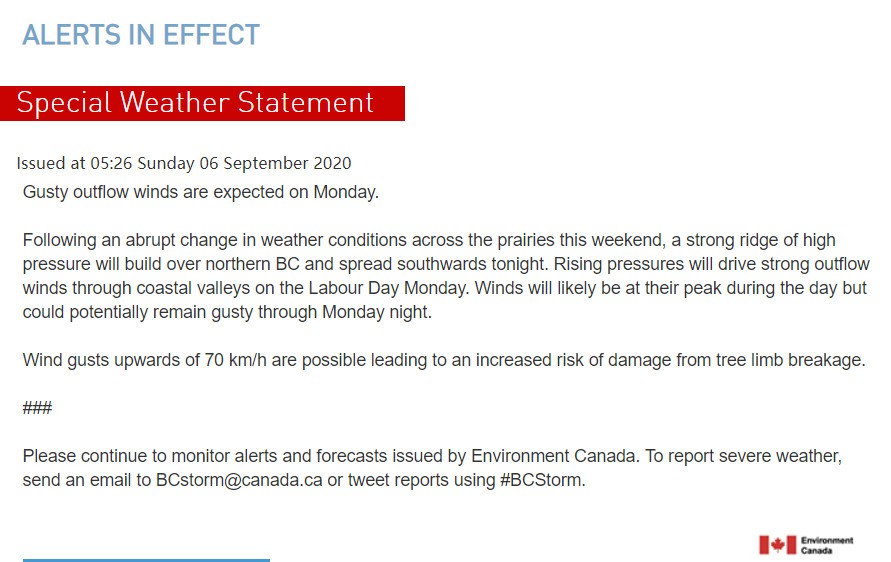The image size is (891, 562).
Task: Click the '70 km/h' wind gust text
Action: tap(236, 360)
